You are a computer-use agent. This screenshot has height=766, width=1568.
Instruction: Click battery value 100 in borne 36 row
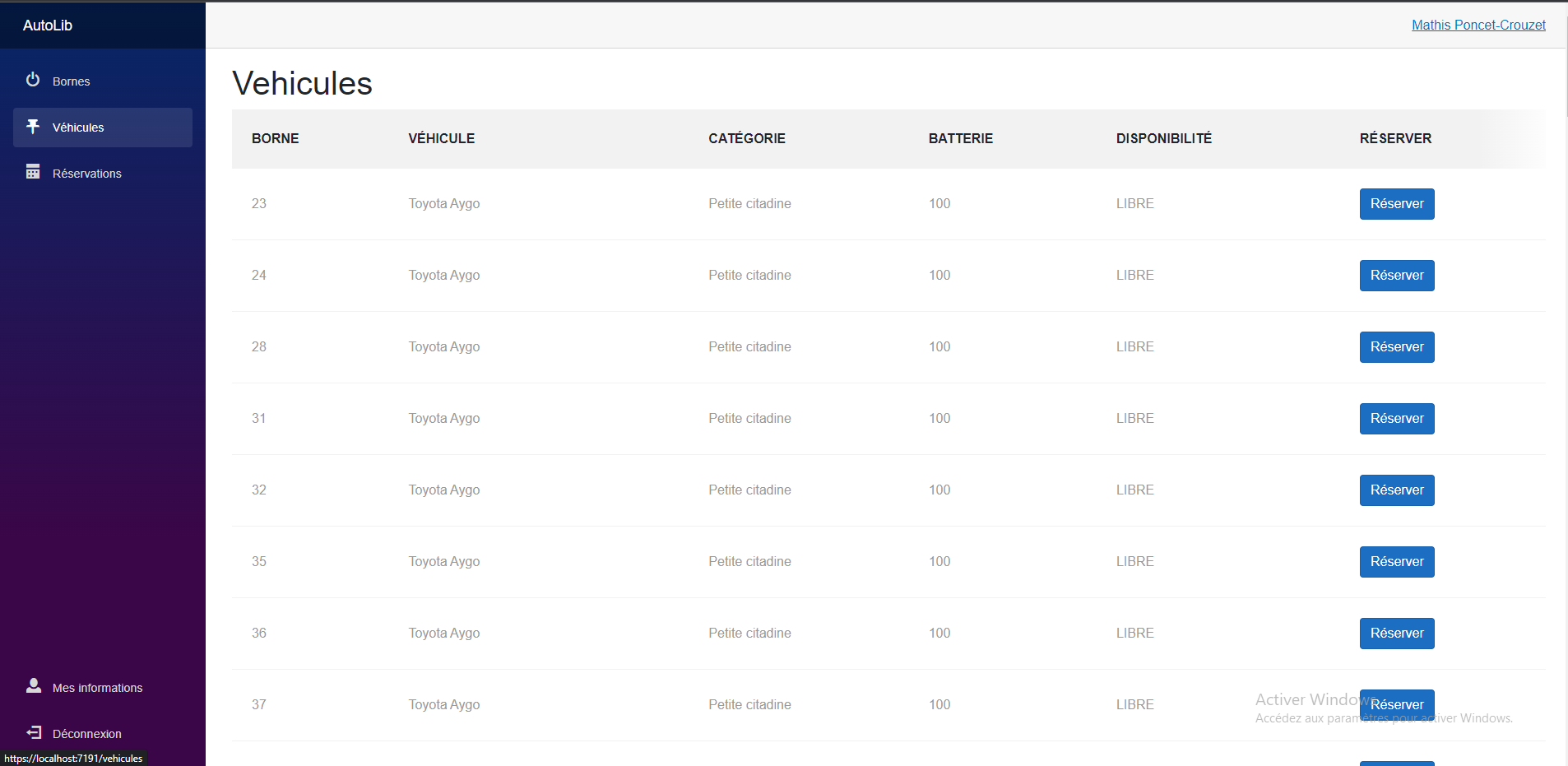pyautogui.click(x=939, y=633)
